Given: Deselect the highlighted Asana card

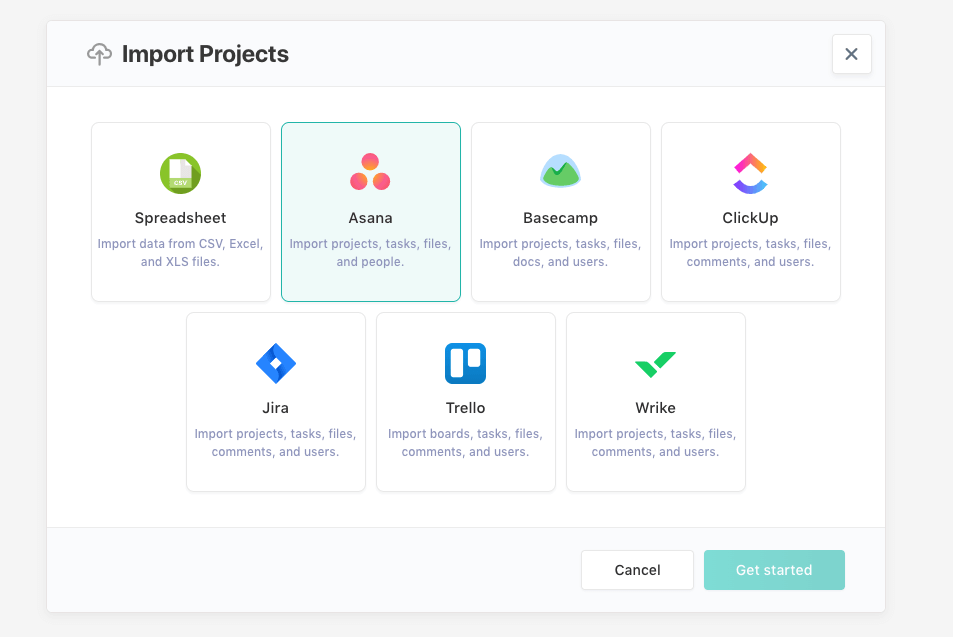Looking at the screenshot, I should coord(370,211).
